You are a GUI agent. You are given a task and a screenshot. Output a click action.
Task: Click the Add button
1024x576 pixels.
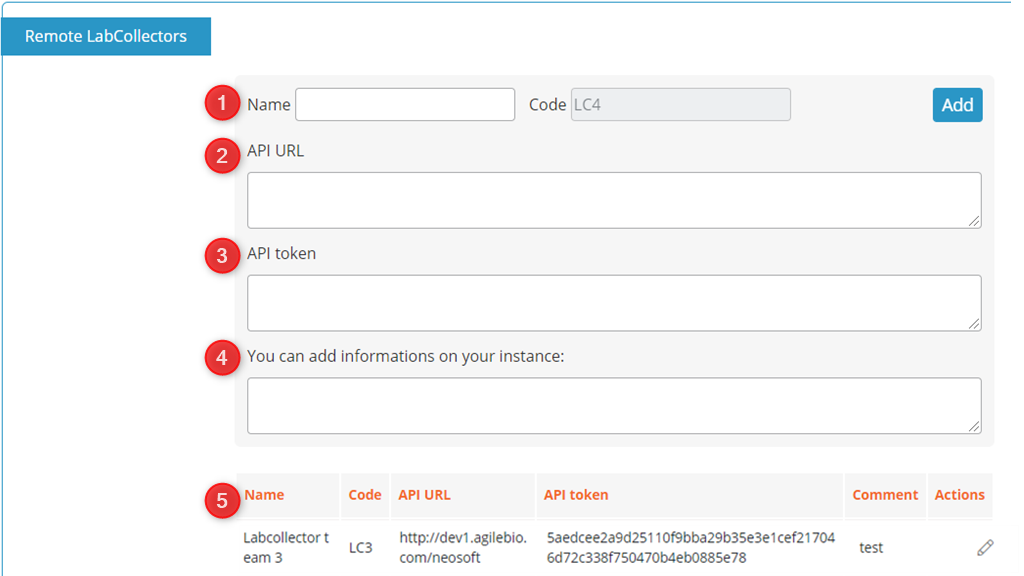point(957,104)
